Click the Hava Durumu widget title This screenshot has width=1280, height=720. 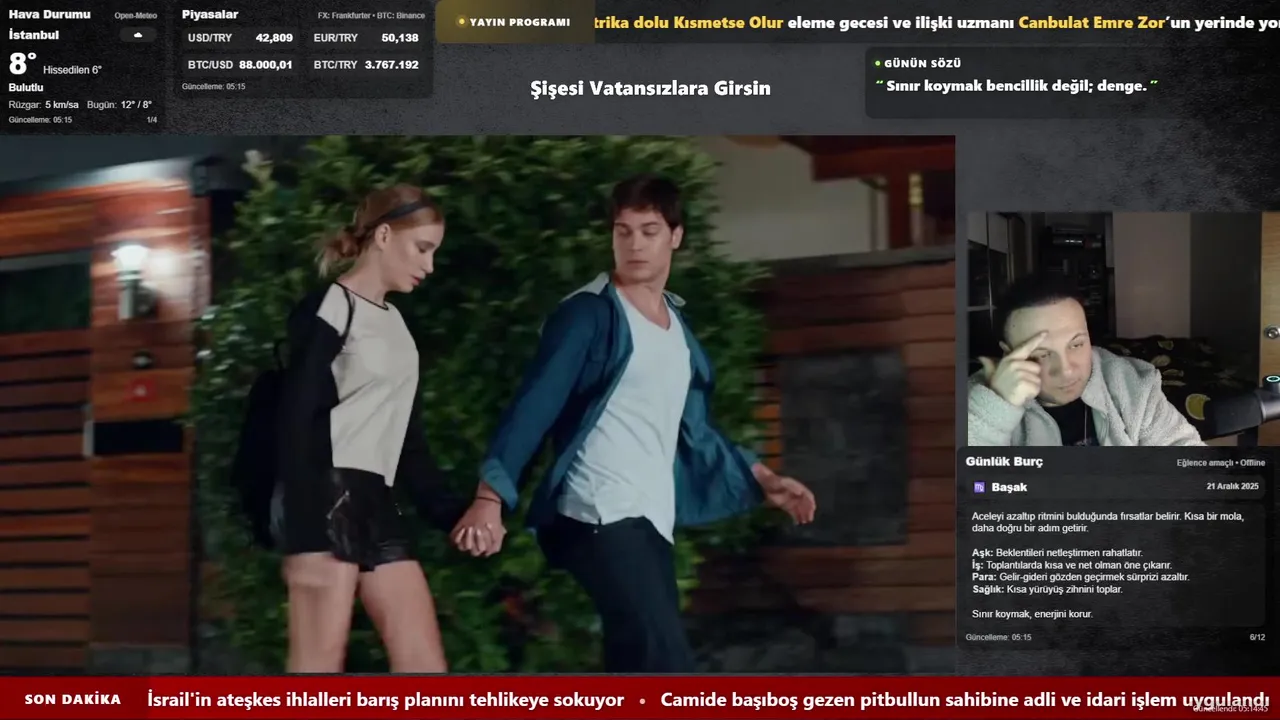[x=49, y=15]
